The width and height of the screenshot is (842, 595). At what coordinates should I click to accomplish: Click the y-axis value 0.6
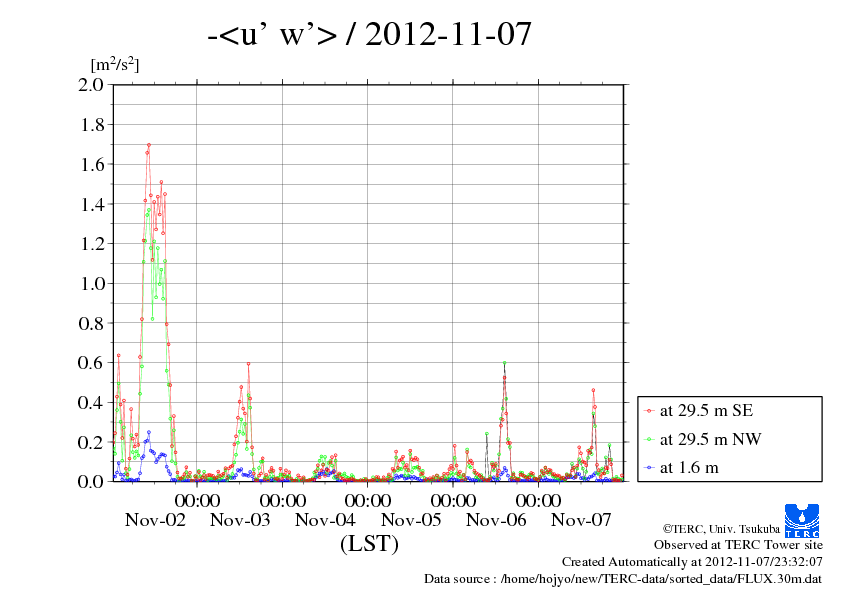[x=91, y=362]
